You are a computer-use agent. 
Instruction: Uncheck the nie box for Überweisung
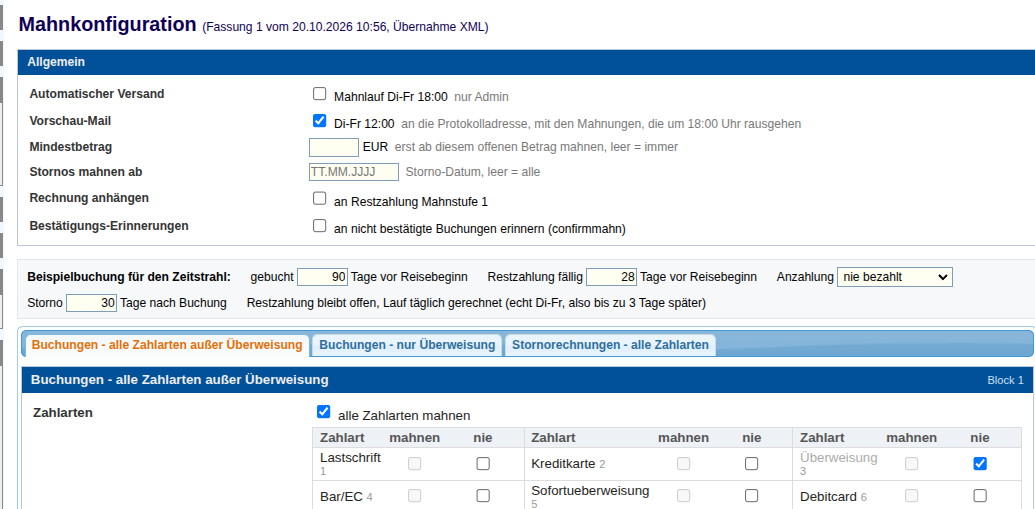coord(980,463)
